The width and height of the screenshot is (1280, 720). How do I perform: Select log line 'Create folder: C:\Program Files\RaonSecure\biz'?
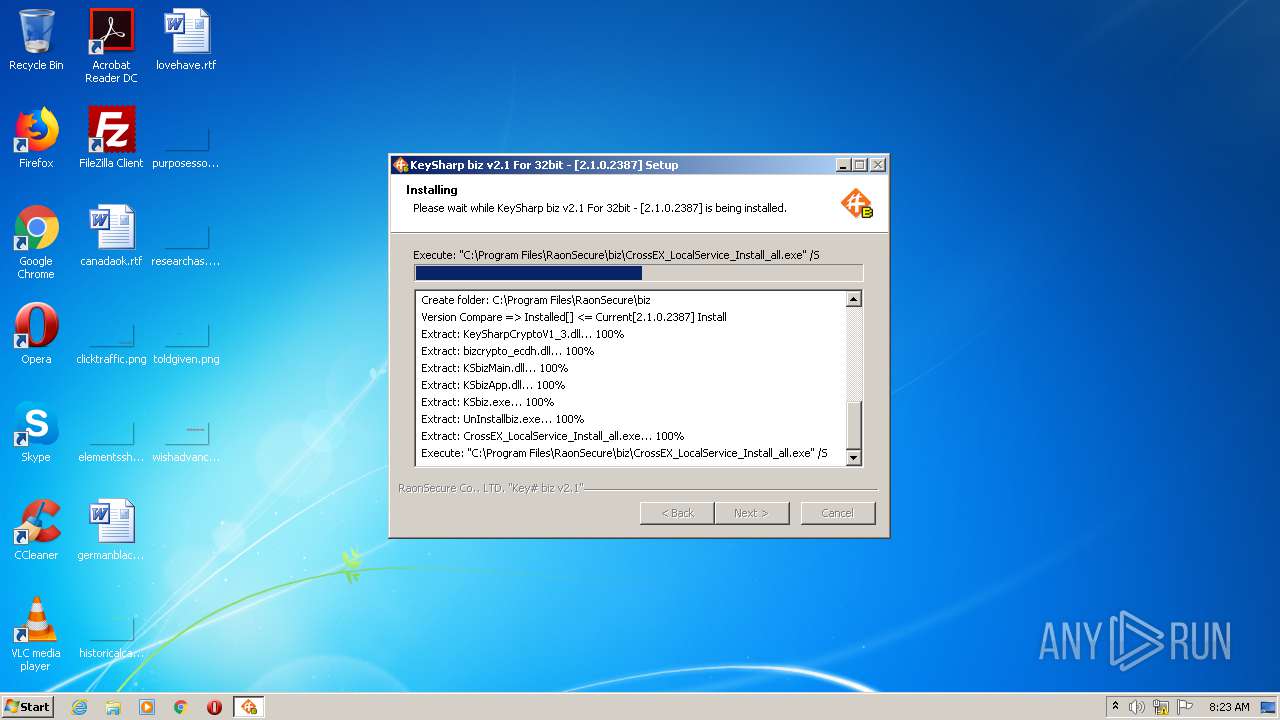pyautogui.click(x=535, y=300)
